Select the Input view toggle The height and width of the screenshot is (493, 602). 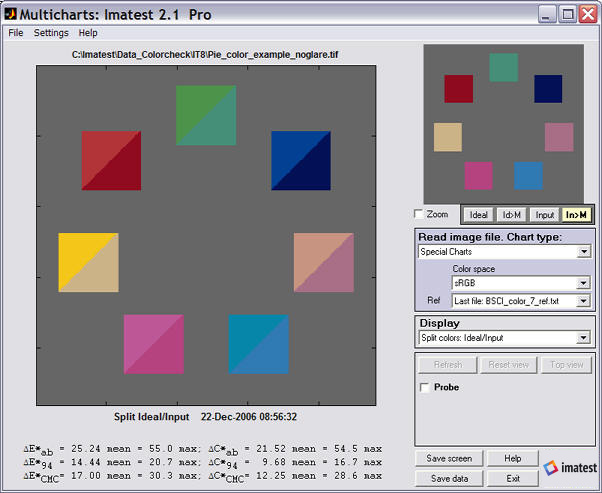(544, 215)
